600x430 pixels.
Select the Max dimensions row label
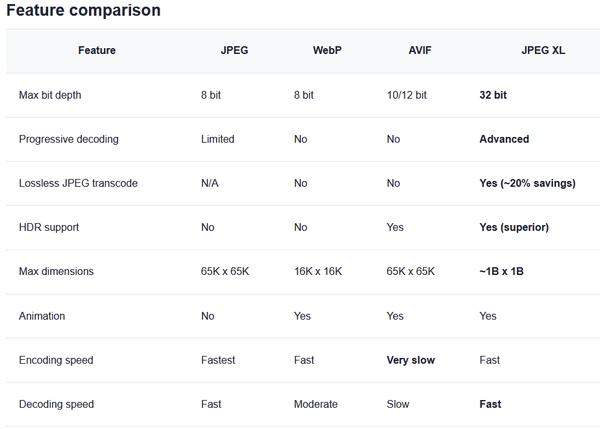coord(56,272)
